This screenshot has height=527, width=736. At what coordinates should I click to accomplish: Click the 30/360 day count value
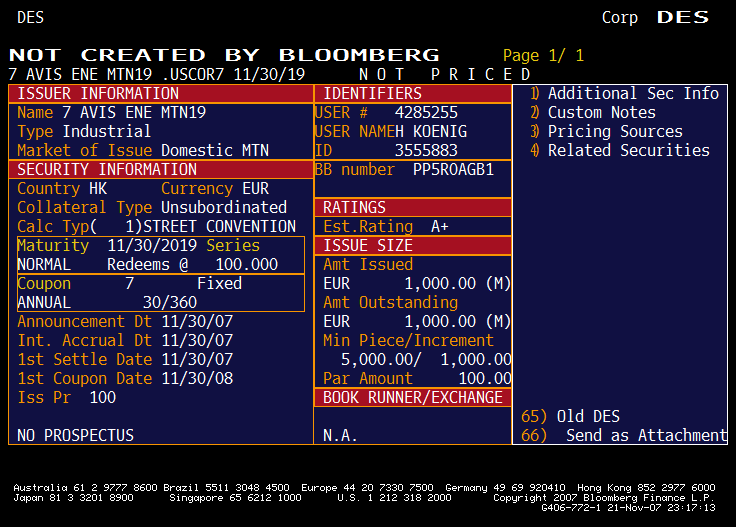click(170, 303)
